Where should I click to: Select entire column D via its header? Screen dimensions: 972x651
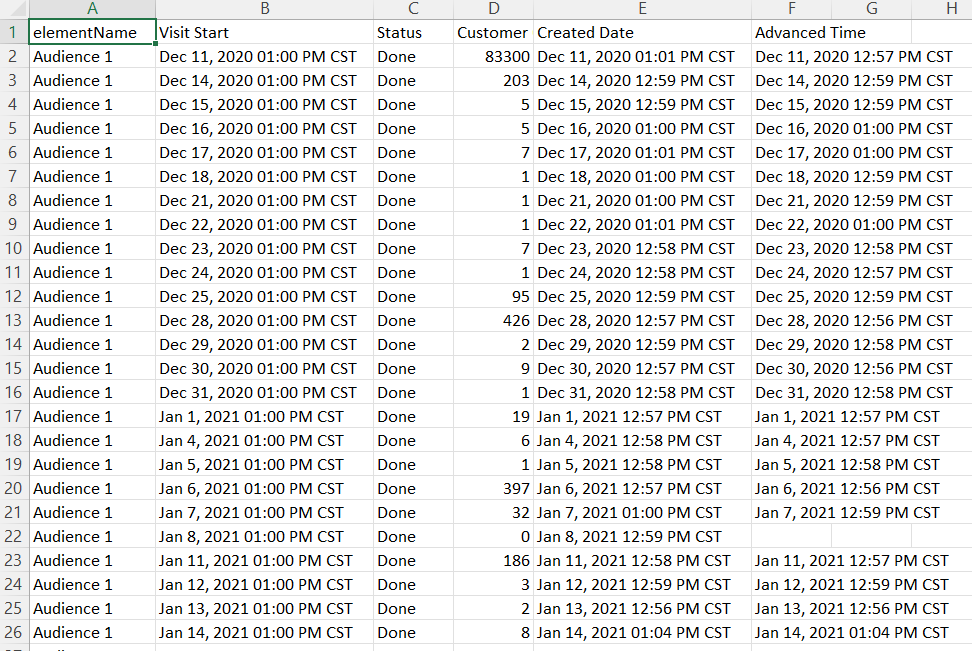[x=493, y=9]
